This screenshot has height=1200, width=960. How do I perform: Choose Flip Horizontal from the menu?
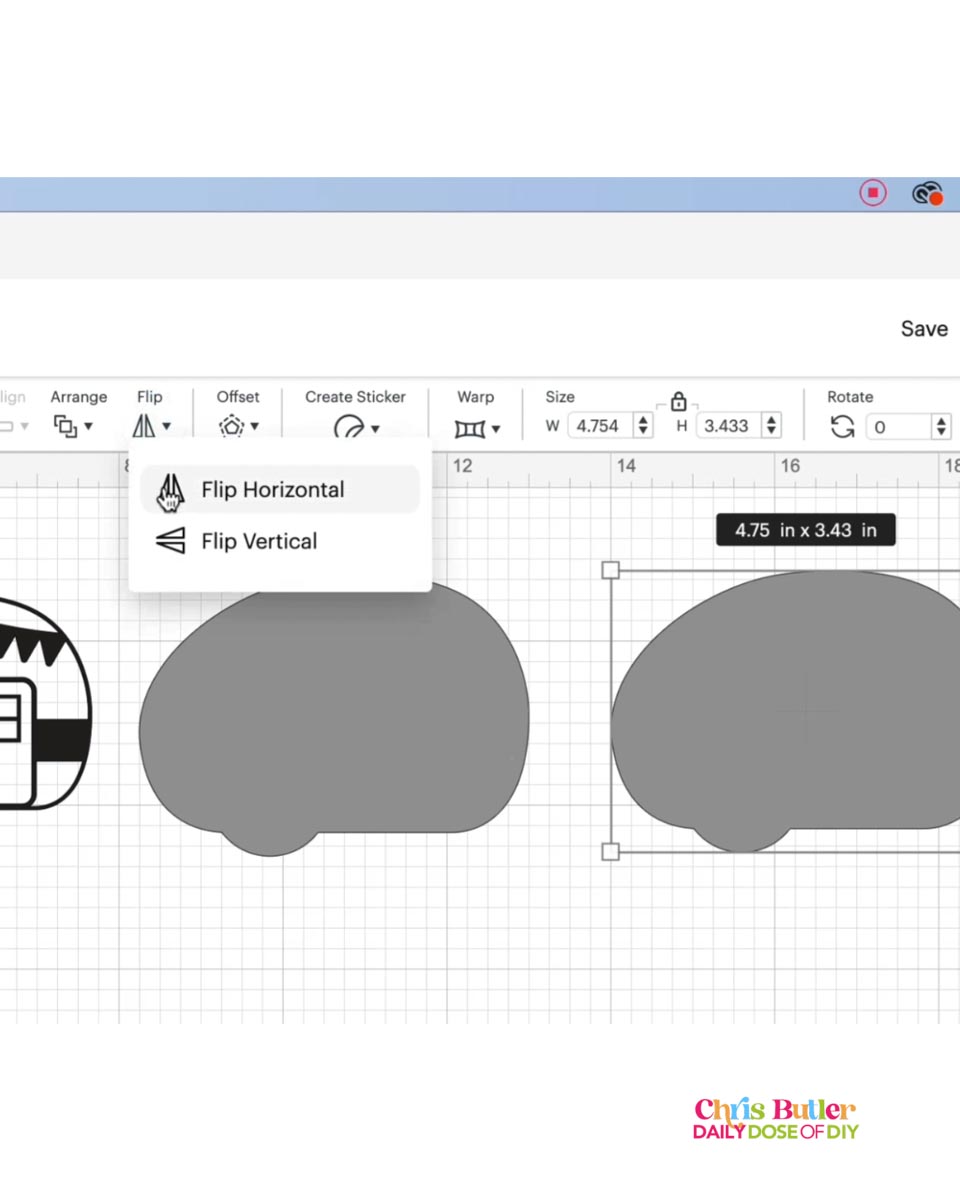pos(280,490)
